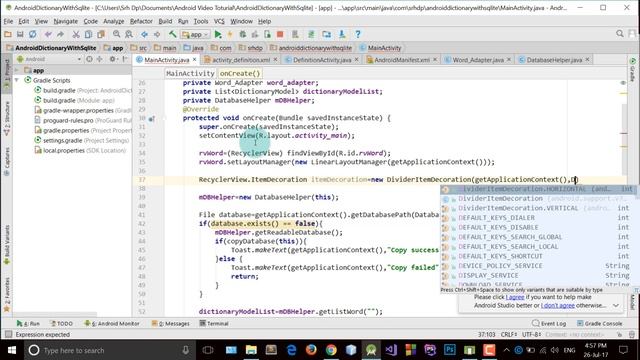The width and height of the screenshot is (640, 360).
Task: Click the Redo arrow icon
Action: 60,34
